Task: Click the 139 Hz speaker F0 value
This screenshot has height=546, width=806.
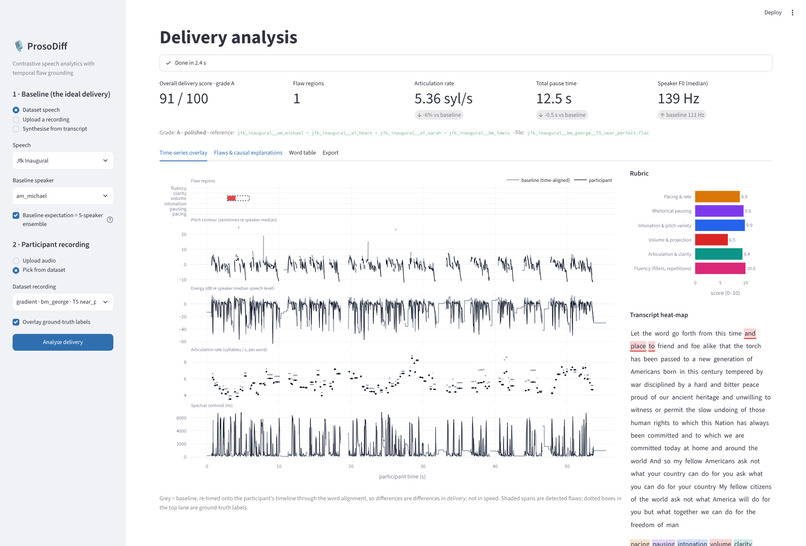Action: tap(679, 99)
